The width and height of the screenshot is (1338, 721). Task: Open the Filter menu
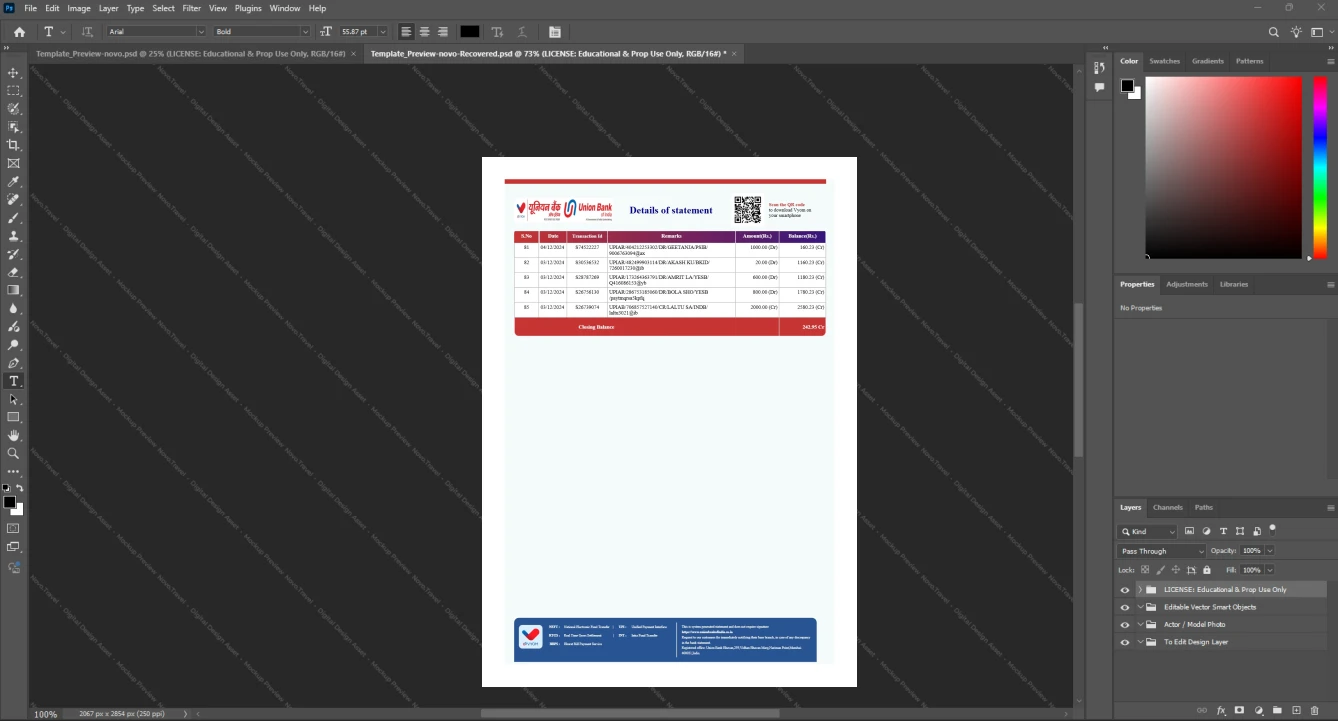click(x=191, y=8)
